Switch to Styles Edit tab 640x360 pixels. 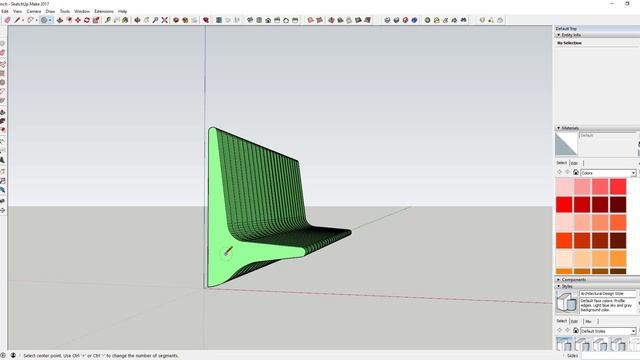[x=574, y=321]
